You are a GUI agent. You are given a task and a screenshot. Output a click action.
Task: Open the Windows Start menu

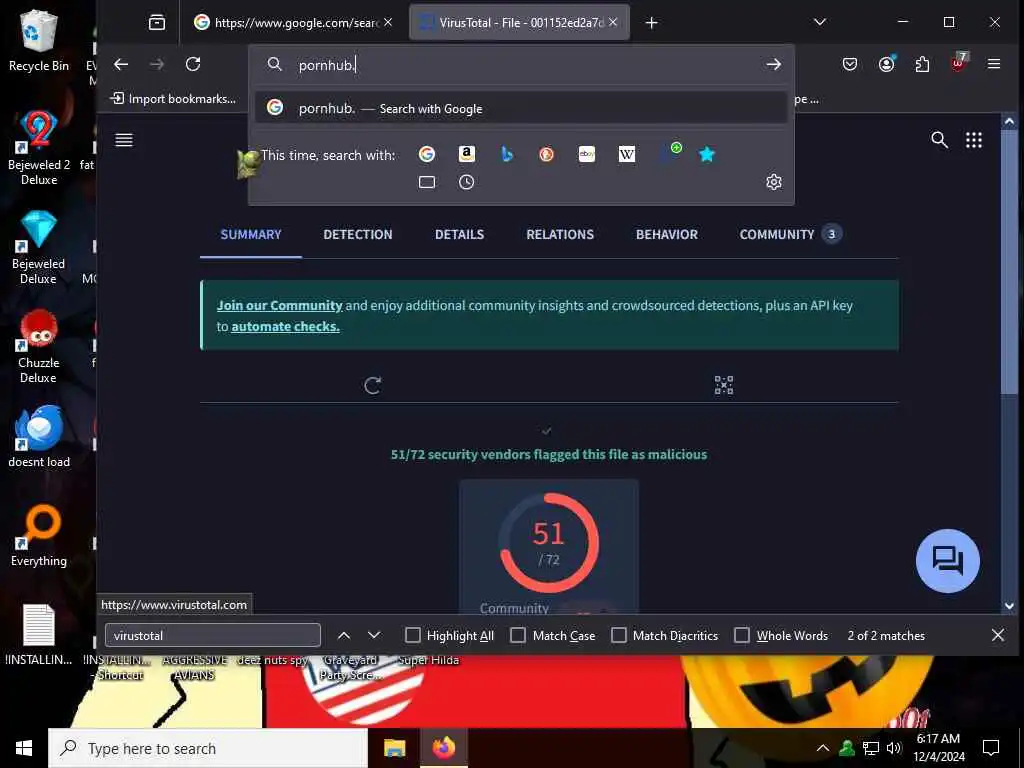(x=24, y=748)
